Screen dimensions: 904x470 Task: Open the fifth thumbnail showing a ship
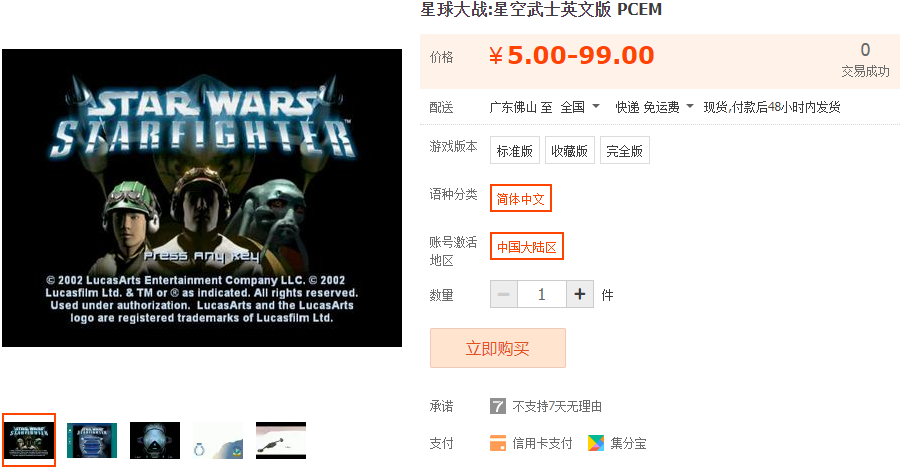click(281, 440)
